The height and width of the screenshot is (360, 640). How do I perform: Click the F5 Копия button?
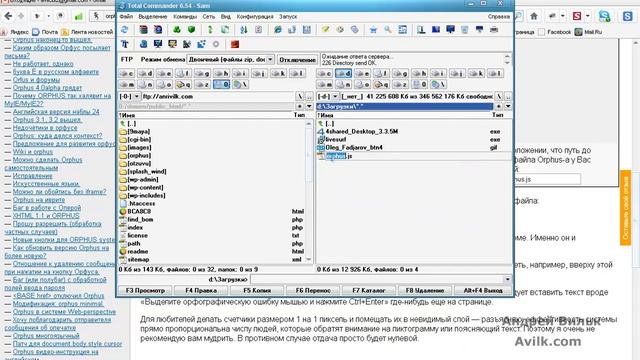[257, 291]
